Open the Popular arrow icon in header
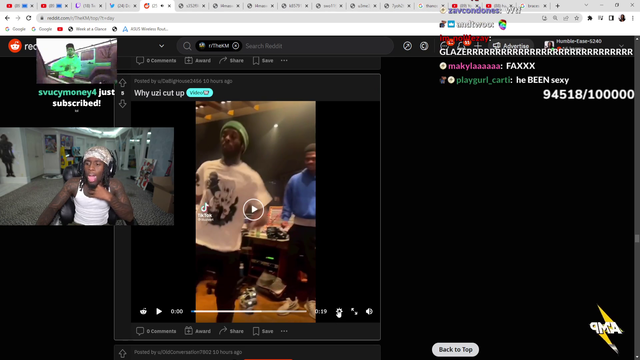This screenshot has width=640, height=360. point(407,46)
